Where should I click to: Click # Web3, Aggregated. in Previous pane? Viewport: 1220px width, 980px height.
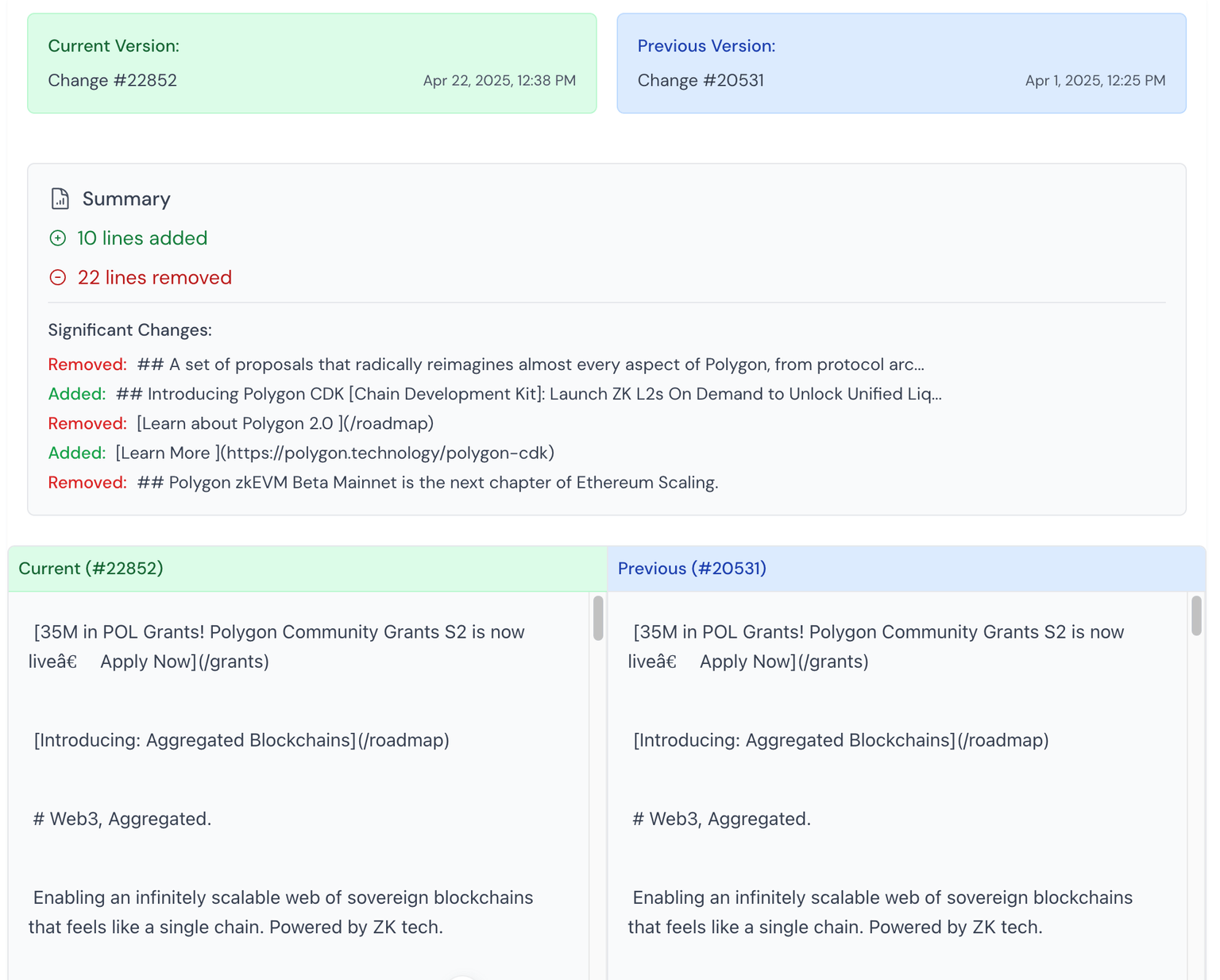[x=722, y=819]
